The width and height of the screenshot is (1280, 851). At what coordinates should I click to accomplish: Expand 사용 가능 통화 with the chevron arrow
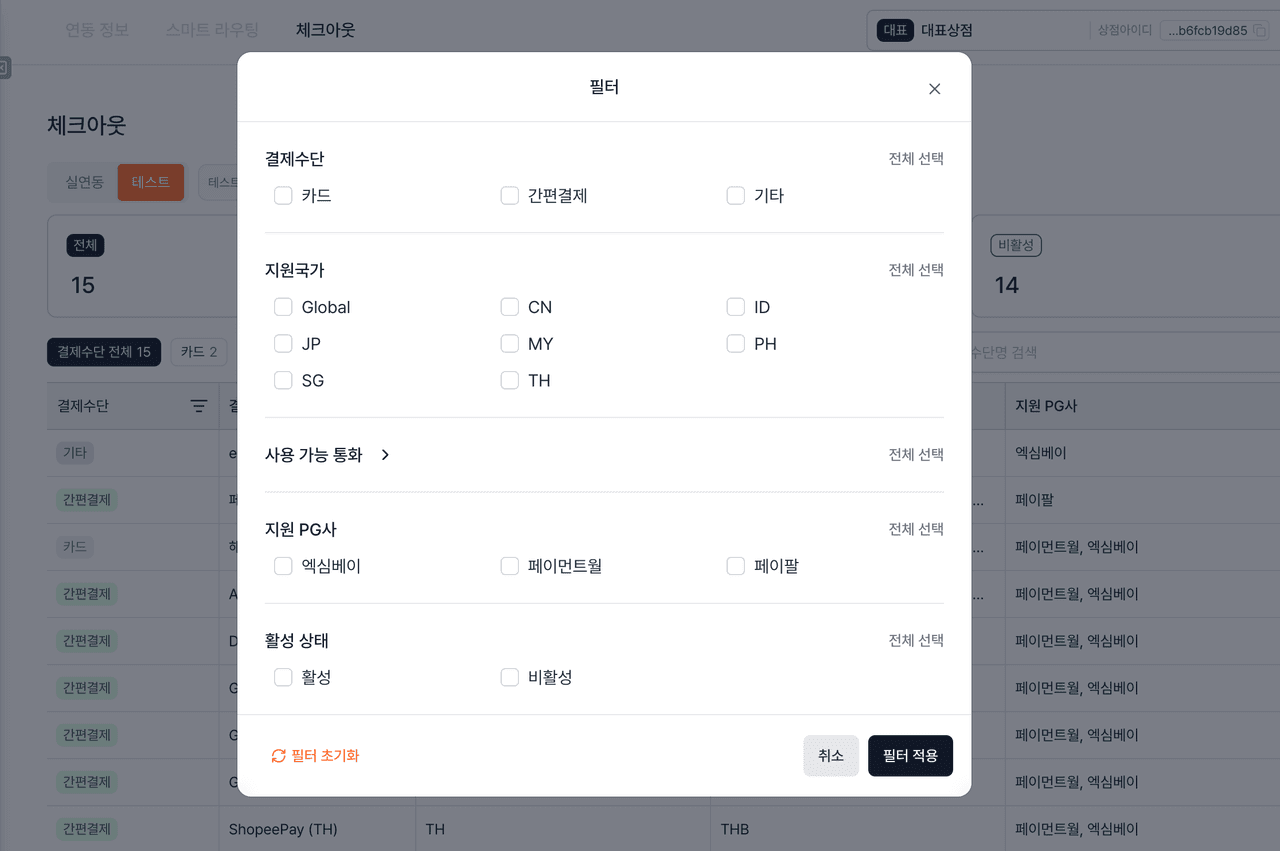point(385,455)
